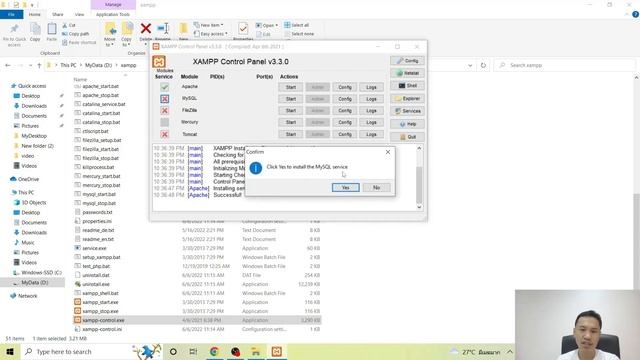
Task: Click the Cut command
Action: click(x=69, y=25)
